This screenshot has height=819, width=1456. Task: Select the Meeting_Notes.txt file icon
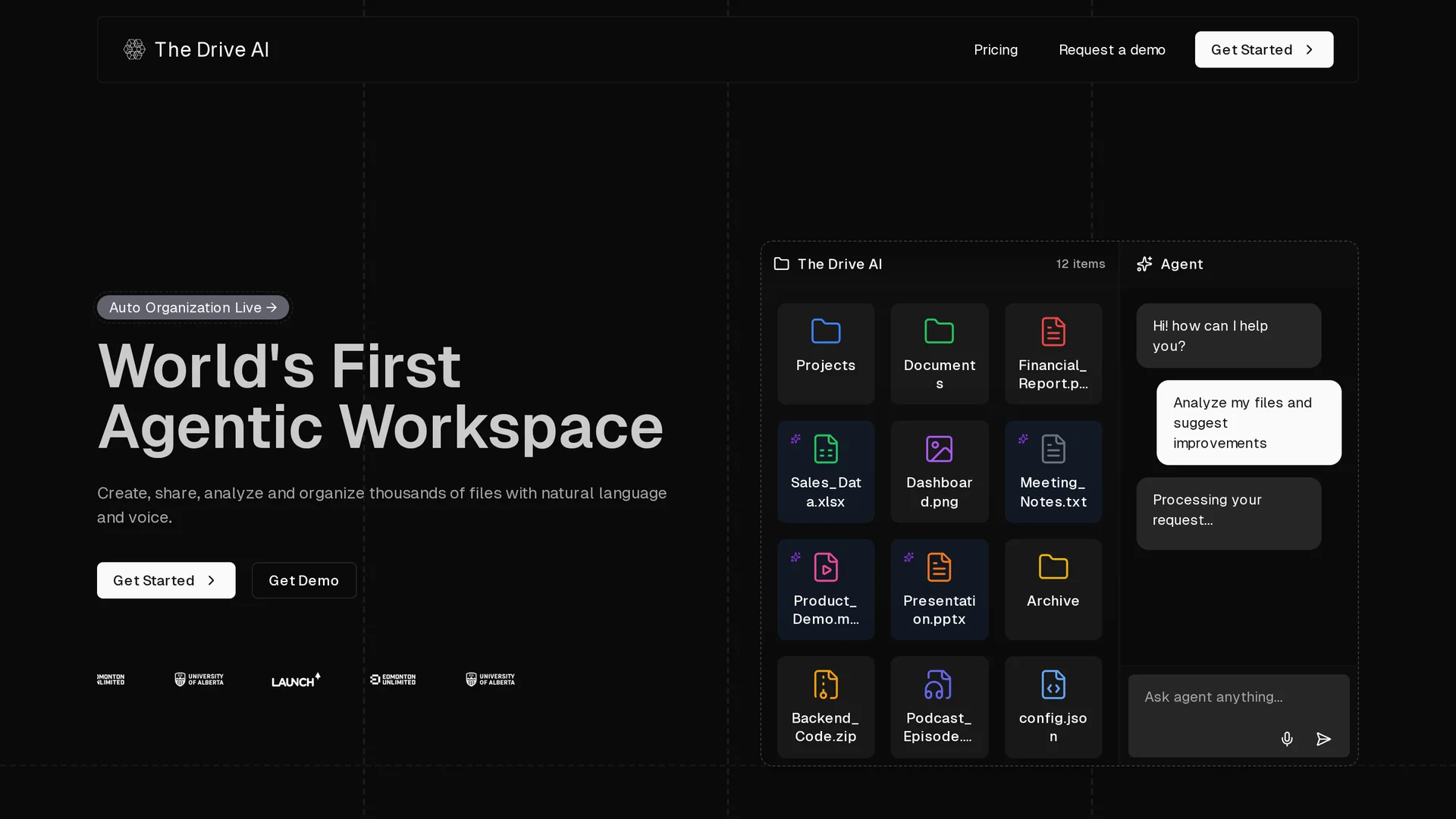point(1053,449)
